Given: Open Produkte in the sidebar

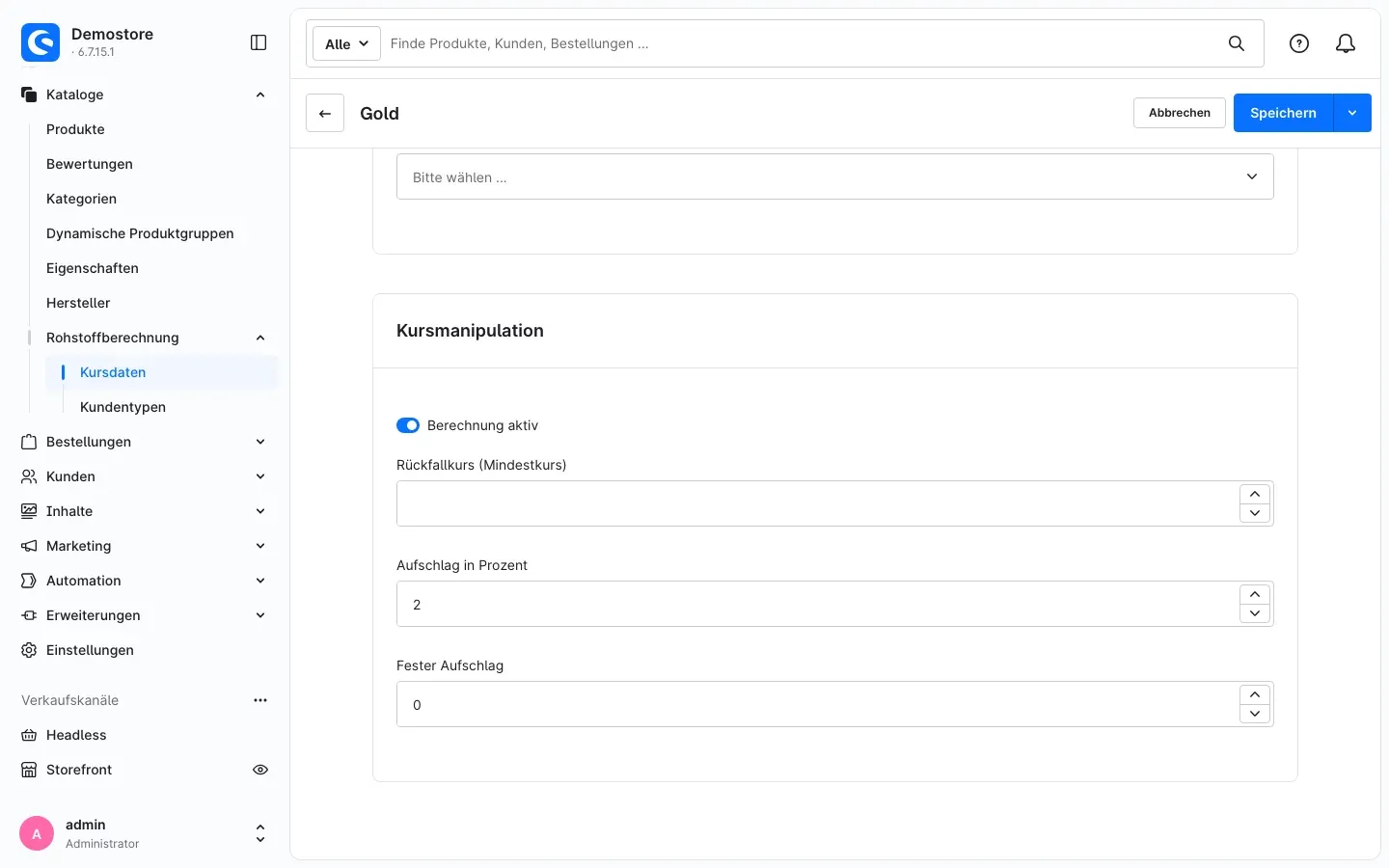Looking at the screenshot, I should tap(75, 129).
